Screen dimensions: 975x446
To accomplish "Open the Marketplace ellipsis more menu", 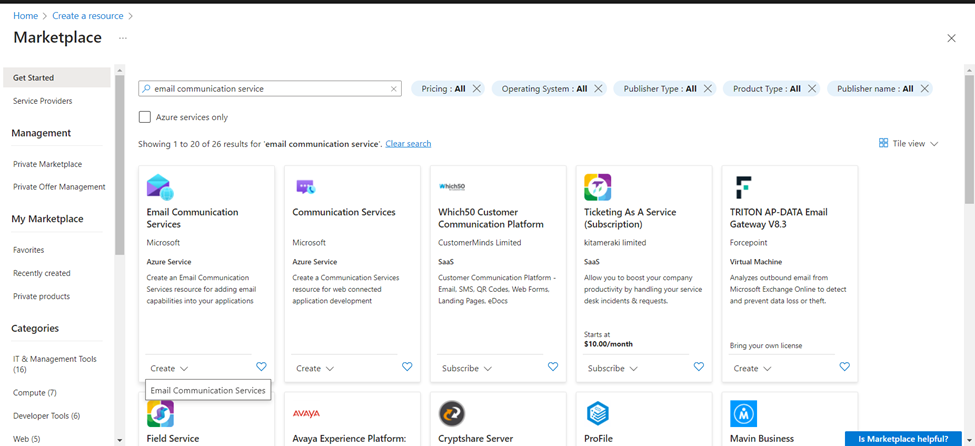I will pos(123,38).
